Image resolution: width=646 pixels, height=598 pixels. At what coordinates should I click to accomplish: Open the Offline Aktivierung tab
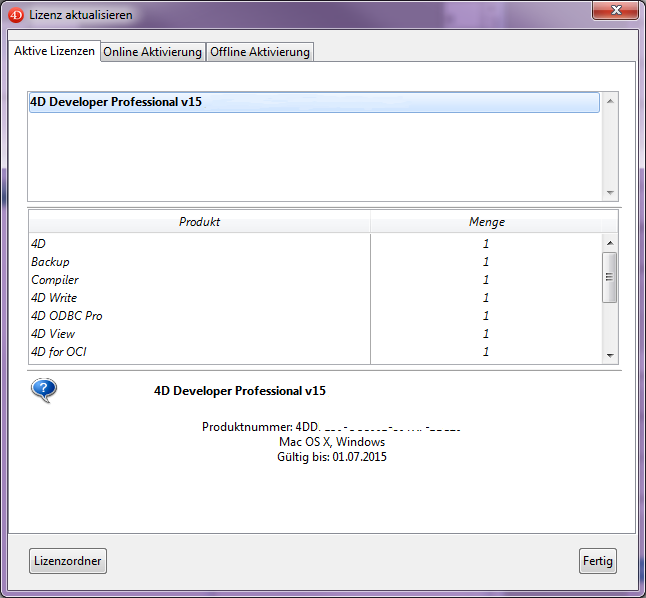[x=260, y=52]
